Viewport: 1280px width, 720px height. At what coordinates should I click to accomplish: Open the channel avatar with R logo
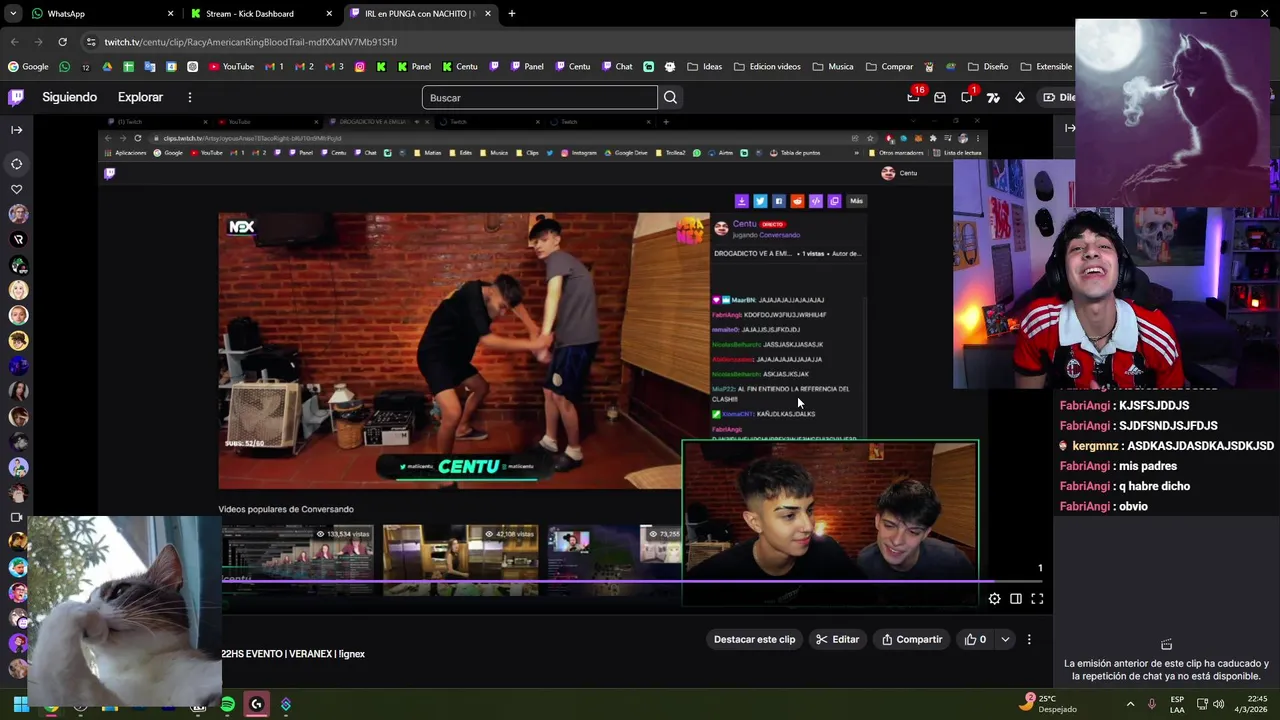click(x=18, y=240)
